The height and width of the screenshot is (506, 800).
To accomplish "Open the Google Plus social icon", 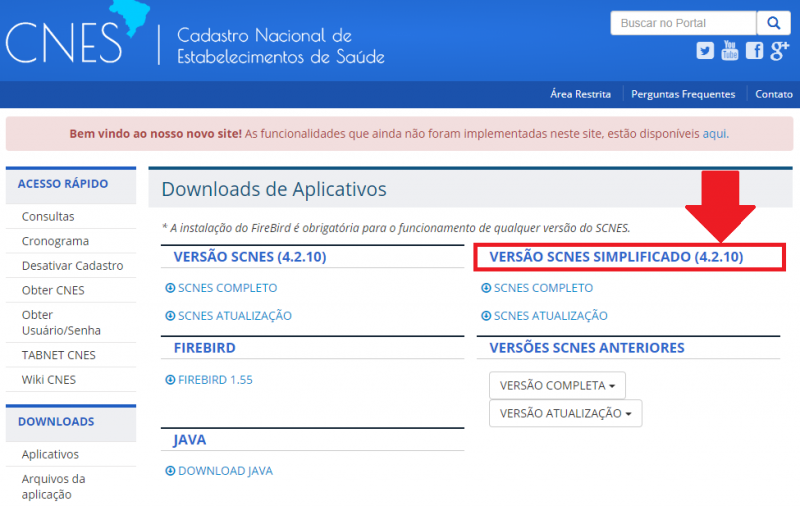I will (778, 51).
